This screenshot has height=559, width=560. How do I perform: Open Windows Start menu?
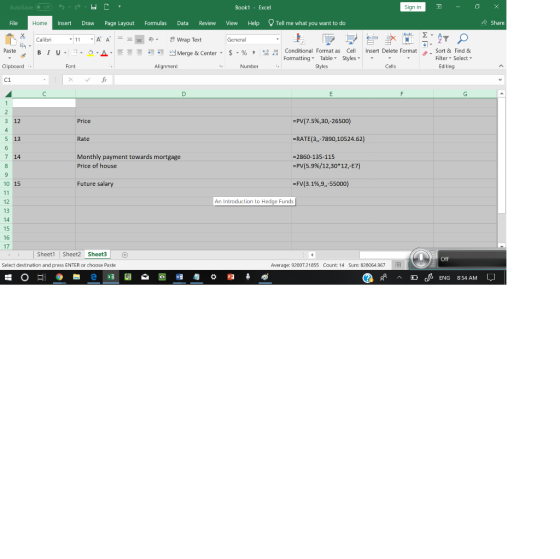pyautogui.click(x=8, y=277)
